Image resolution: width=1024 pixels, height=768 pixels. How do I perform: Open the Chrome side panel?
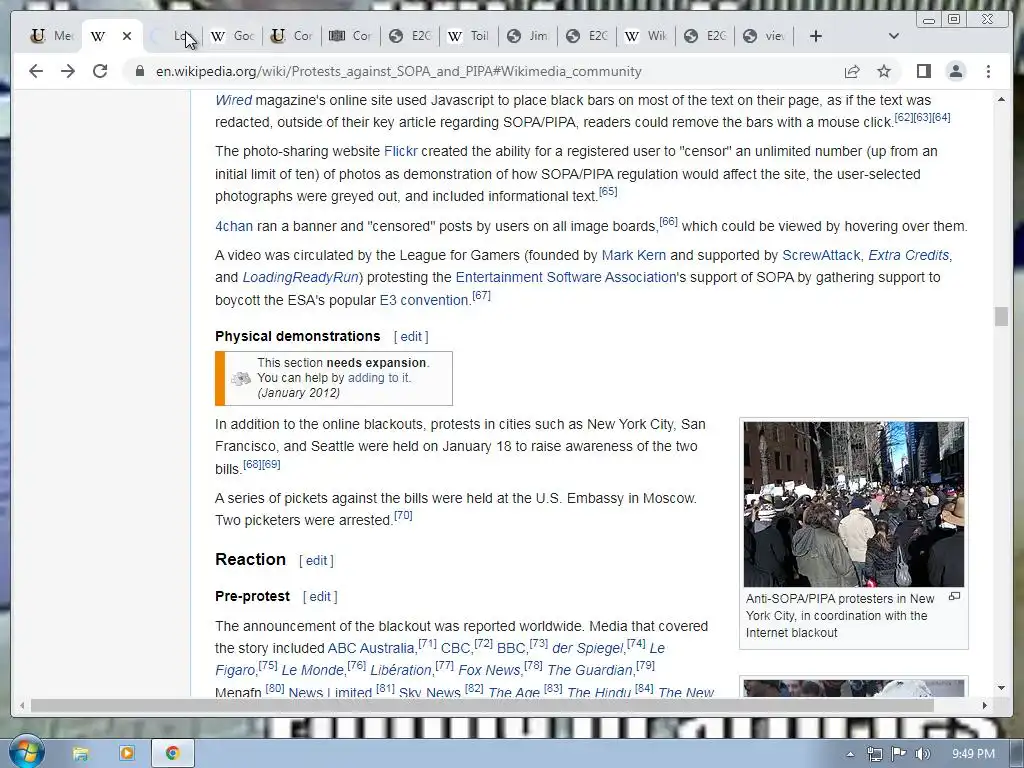pyautogui.click(x=923, y=71)
